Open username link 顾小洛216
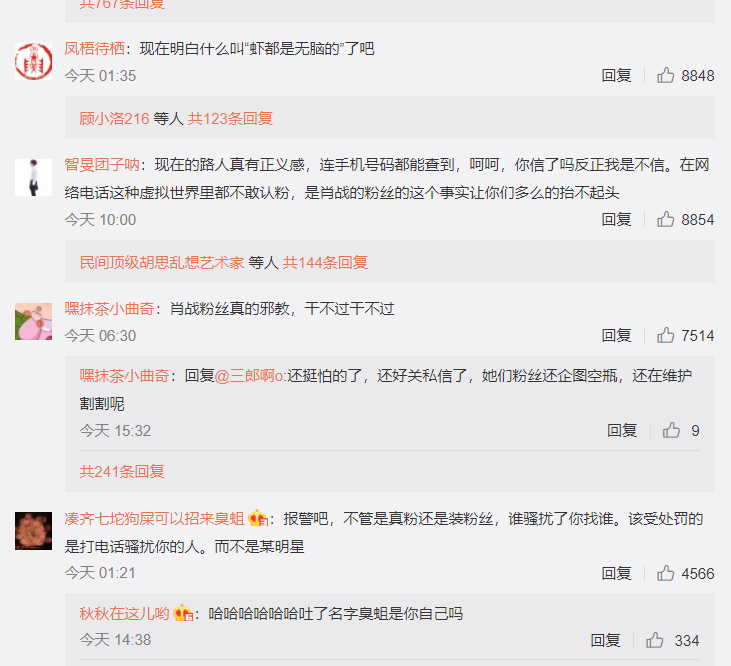The height and width of the screenshot is (666, 731). (x=114, y=118)
